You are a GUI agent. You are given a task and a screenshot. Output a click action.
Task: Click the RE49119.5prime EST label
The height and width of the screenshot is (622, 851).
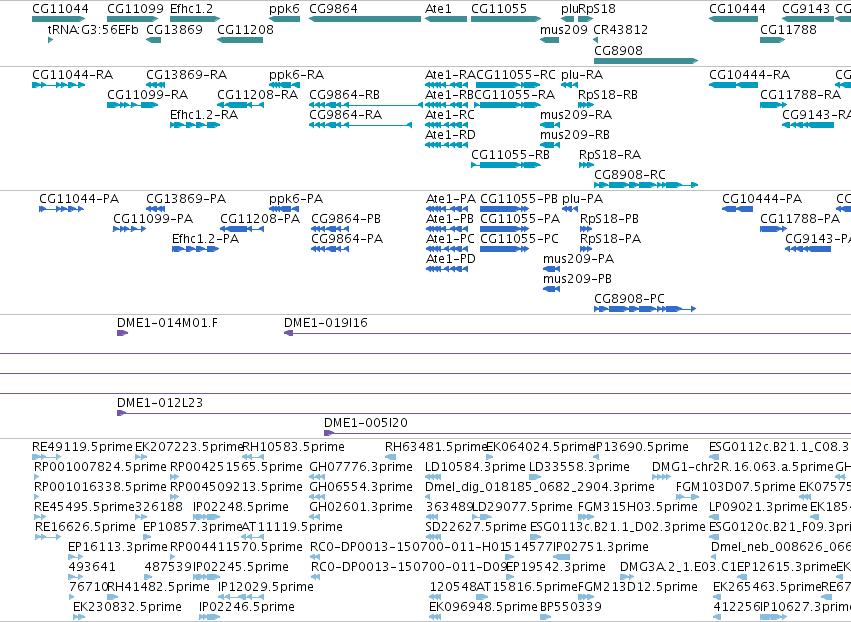82,447
